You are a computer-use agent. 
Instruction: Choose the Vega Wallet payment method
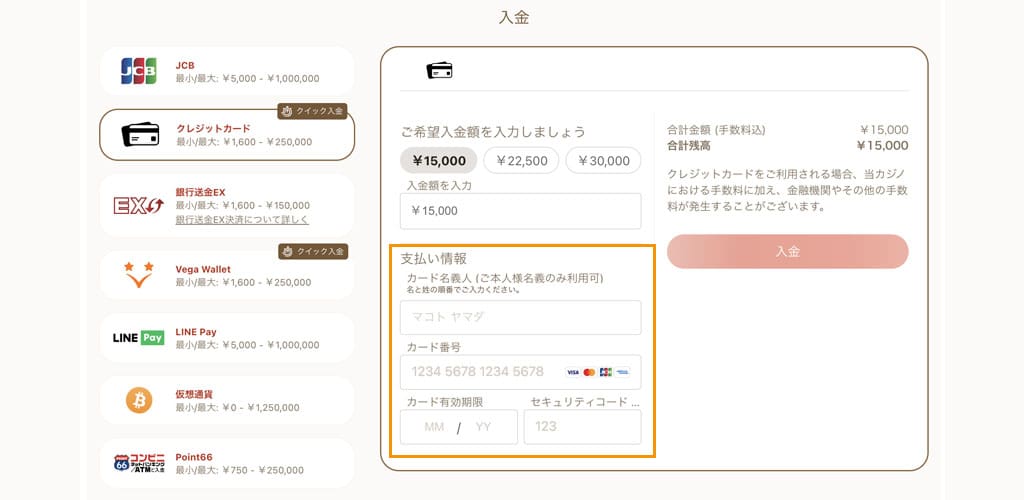click(227, 275)
